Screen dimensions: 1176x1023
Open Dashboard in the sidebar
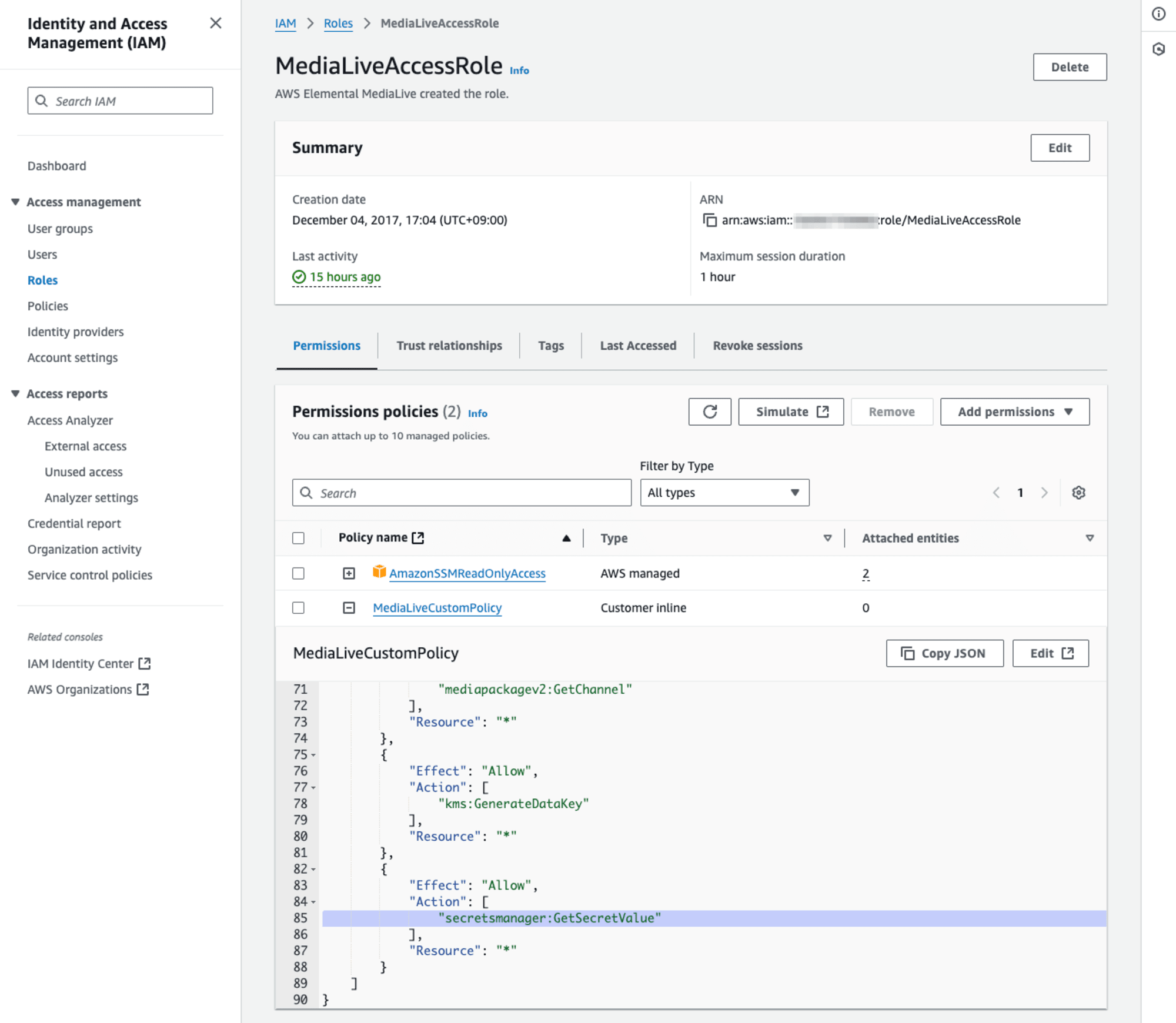(x=56, y=166)
